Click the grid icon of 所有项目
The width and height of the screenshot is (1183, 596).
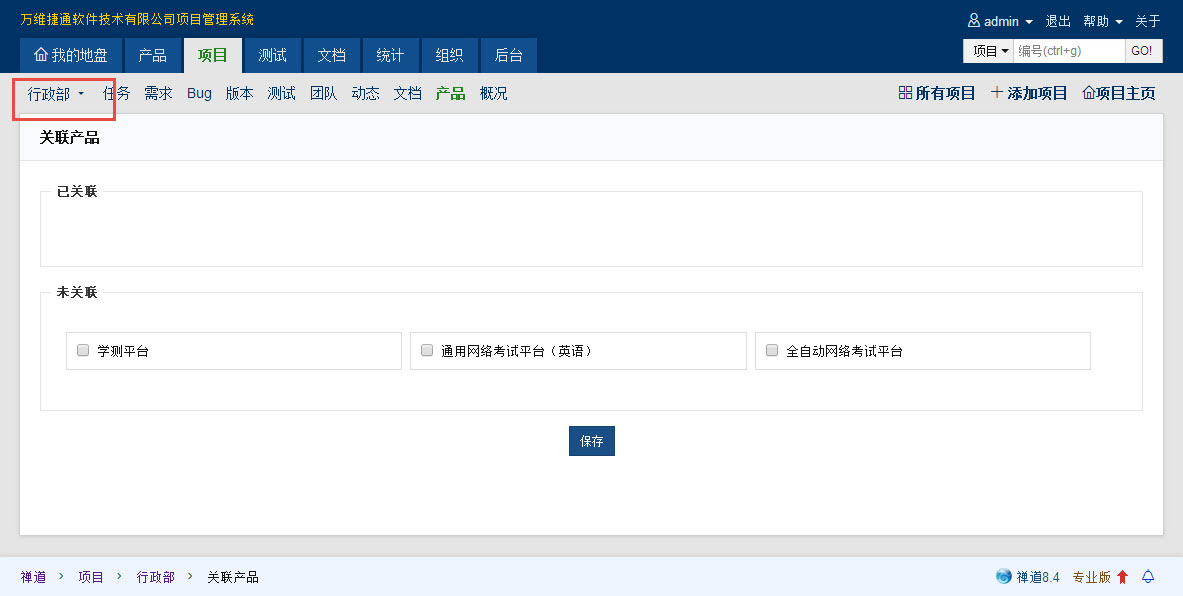coord(905,93)
